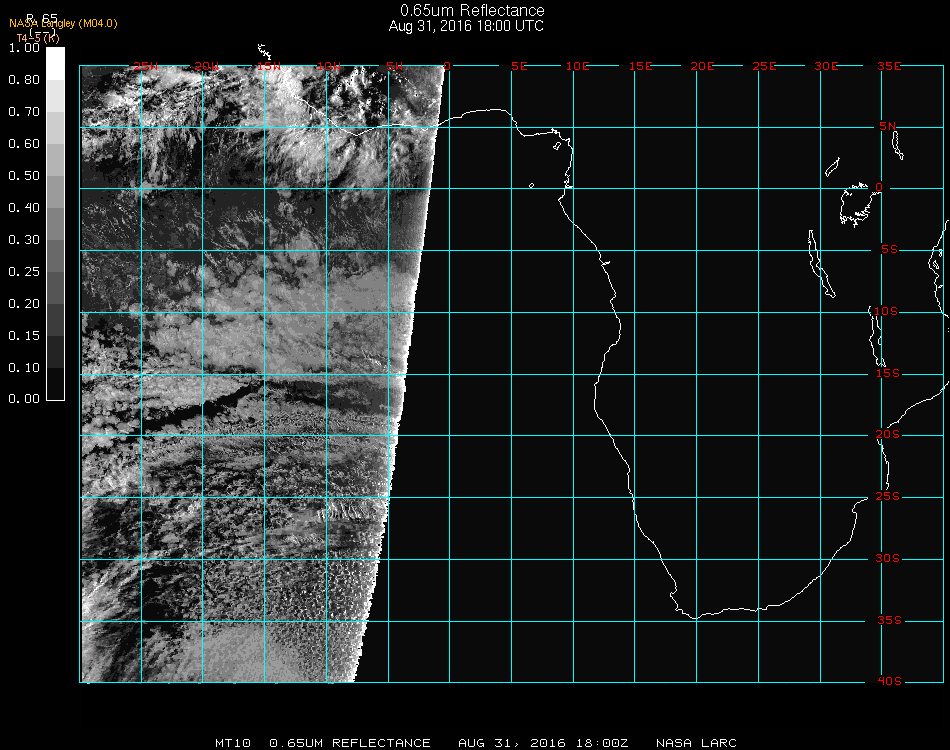Image resolution: width=950 pixels, height=750 pixels.
Task: Click the '20S' latitude label
Action: pos(888,435)
